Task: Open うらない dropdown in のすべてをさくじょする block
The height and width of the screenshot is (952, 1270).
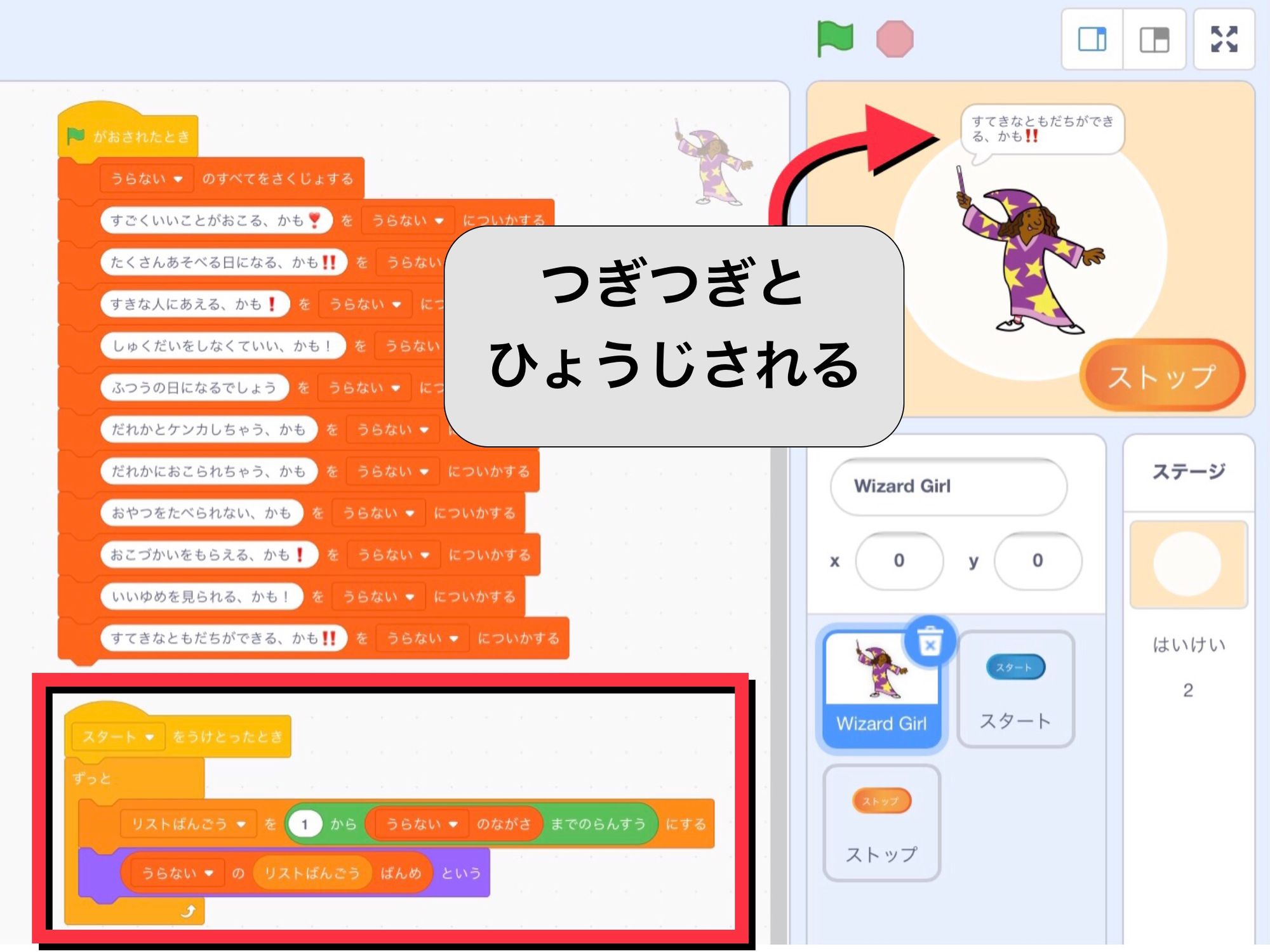Action: 147,179
